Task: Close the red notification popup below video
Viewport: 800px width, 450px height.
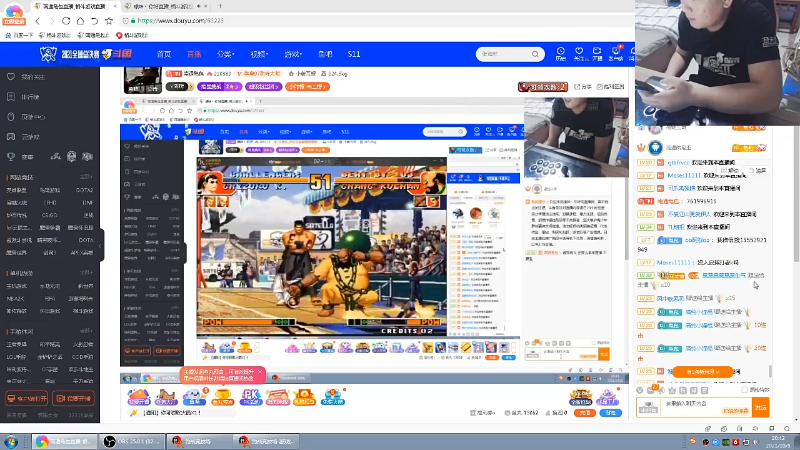Action: [260, 372]
